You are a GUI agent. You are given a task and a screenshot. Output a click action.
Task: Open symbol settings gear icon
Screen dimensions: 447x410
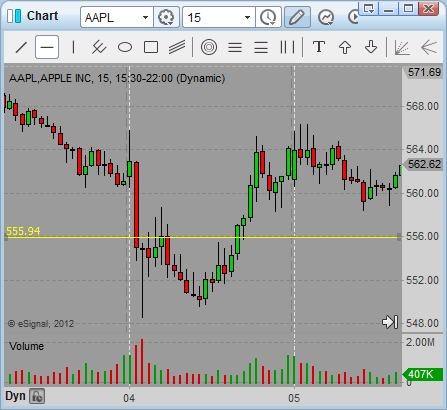click(x=166, y=17)
